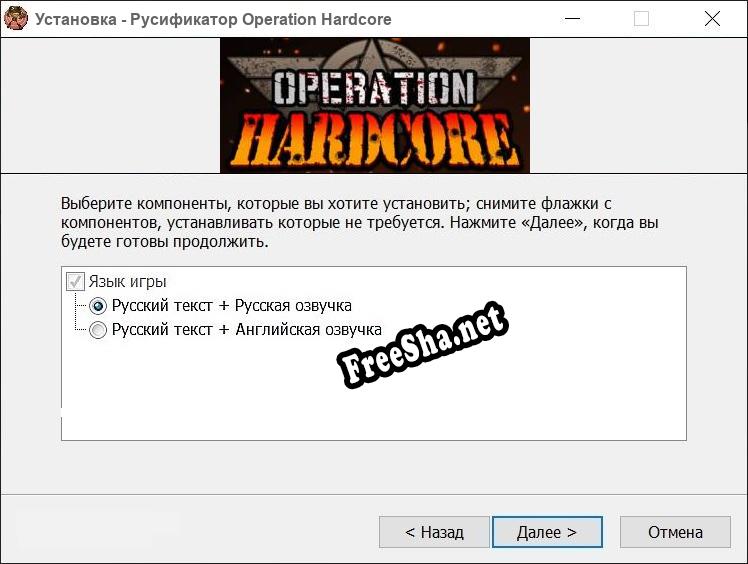Click the Русский текст + Русская озвучка label

[232, 305]
